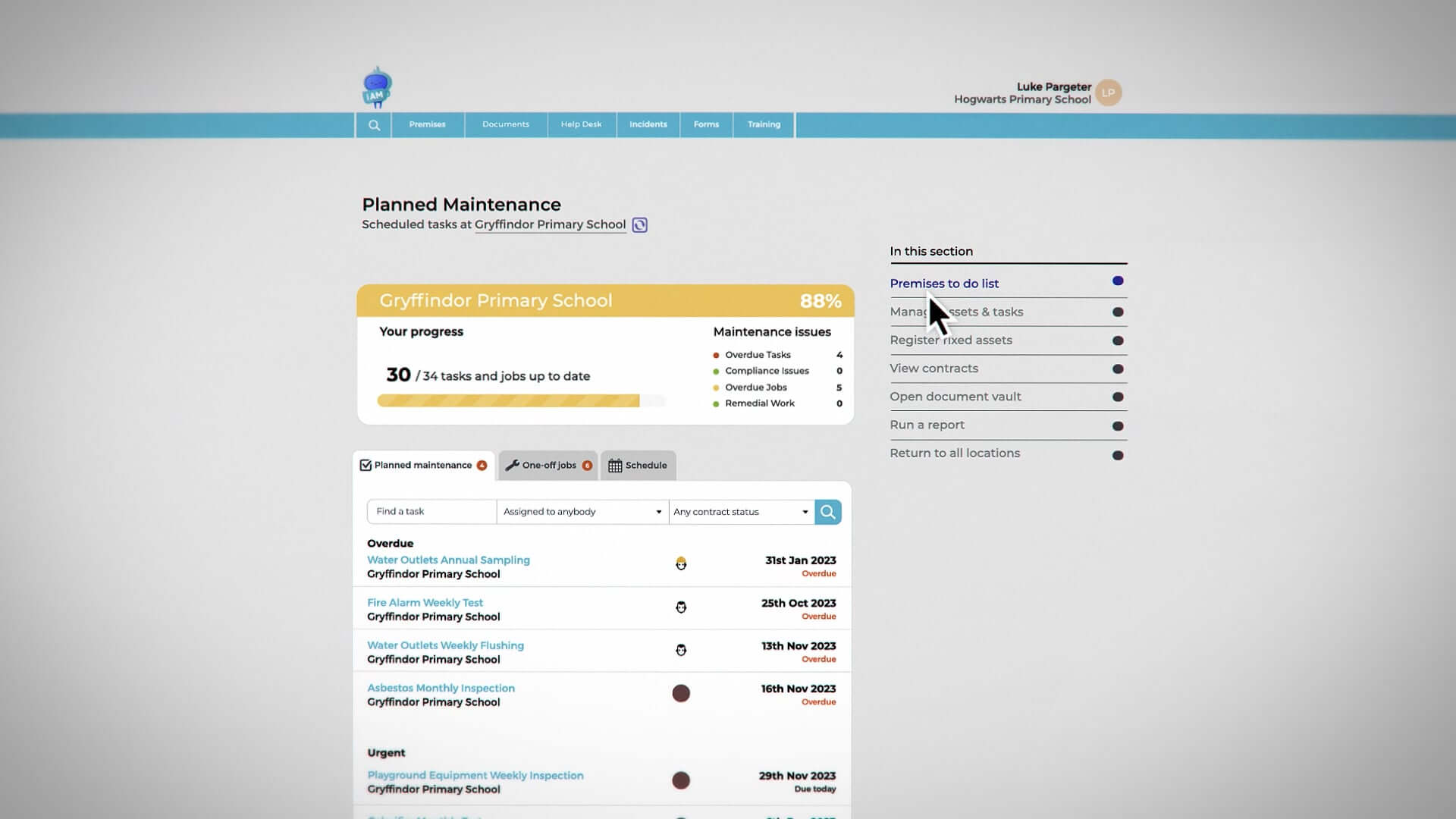Click the magnifier icon in navigation bar

tap(374, 125)
